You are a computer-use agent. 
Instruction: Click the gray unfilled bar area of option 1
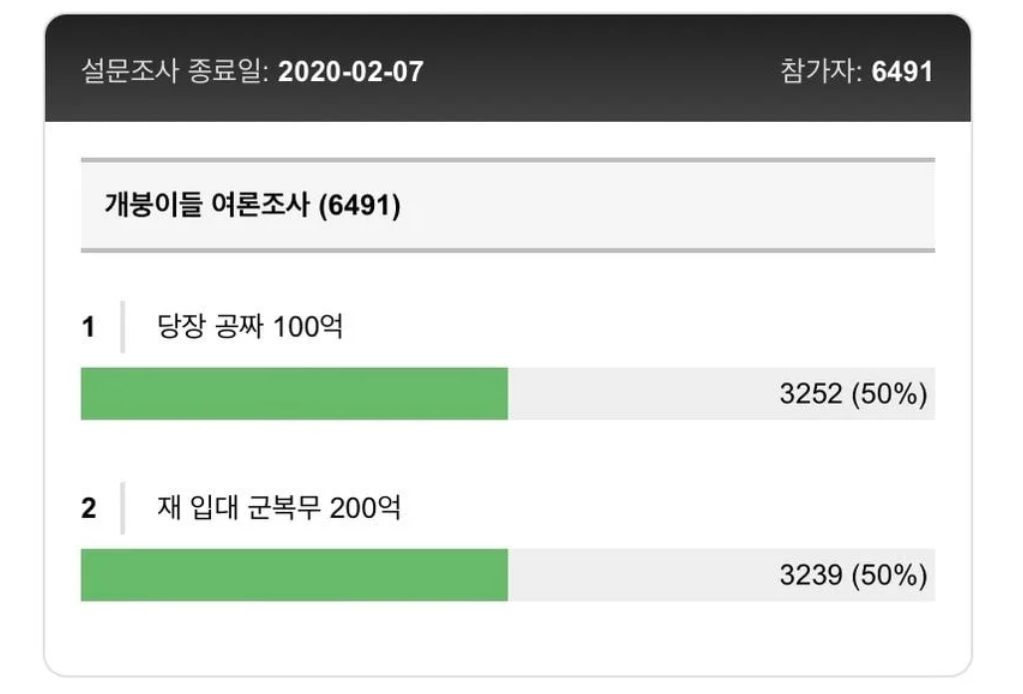tap(640, 393)
